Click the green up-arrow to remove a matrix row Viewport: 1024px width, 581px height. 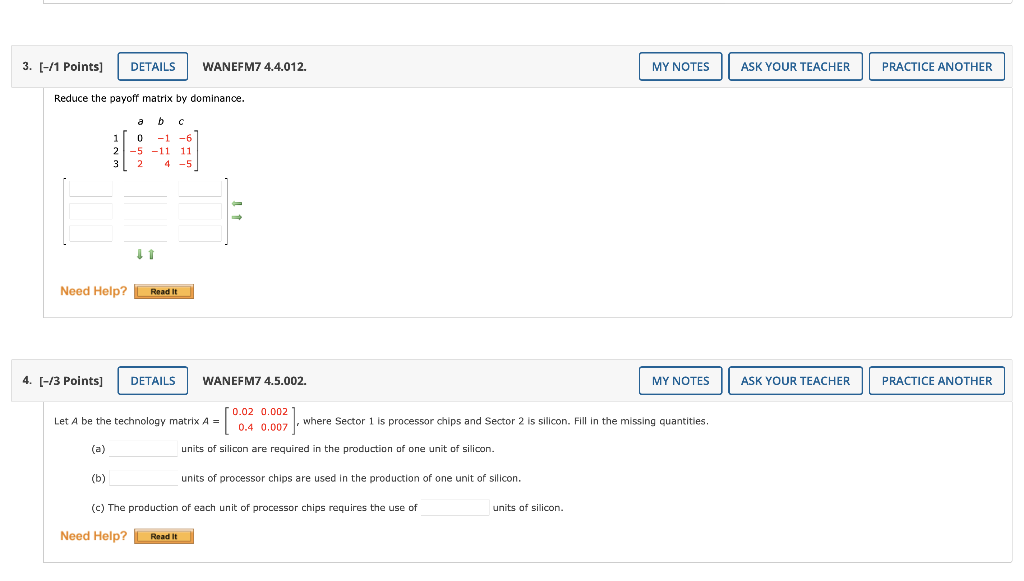149,254
